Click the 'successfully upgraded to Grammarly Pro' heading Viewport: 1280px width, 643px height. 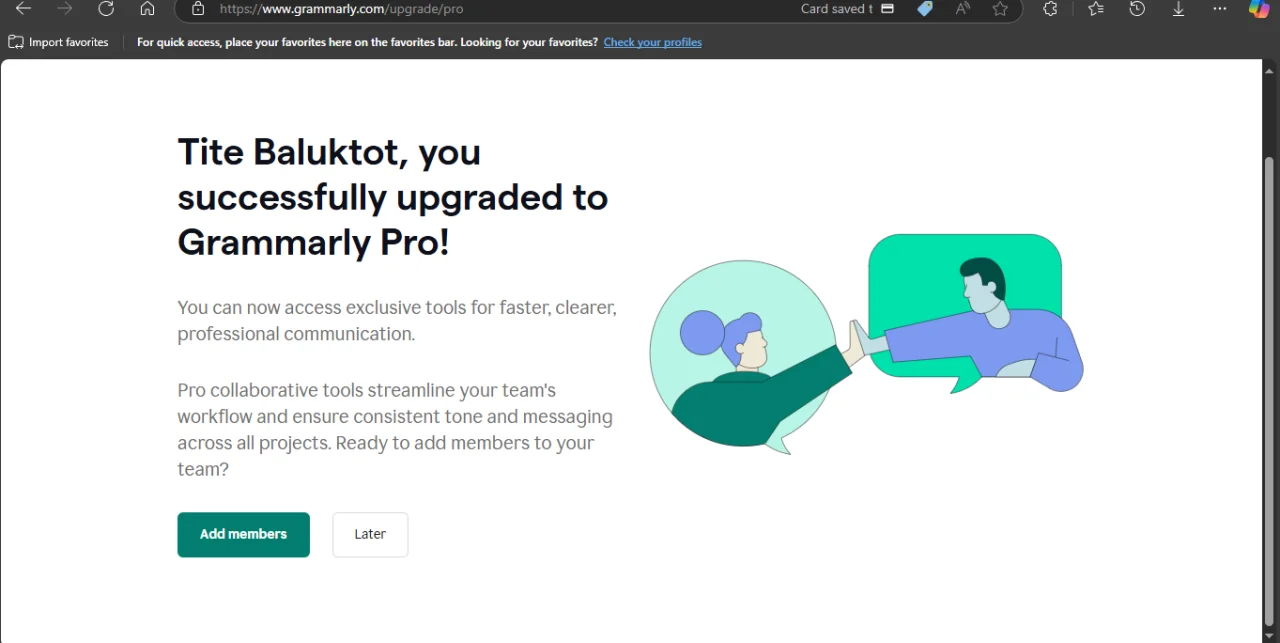(x=393, y=197)
